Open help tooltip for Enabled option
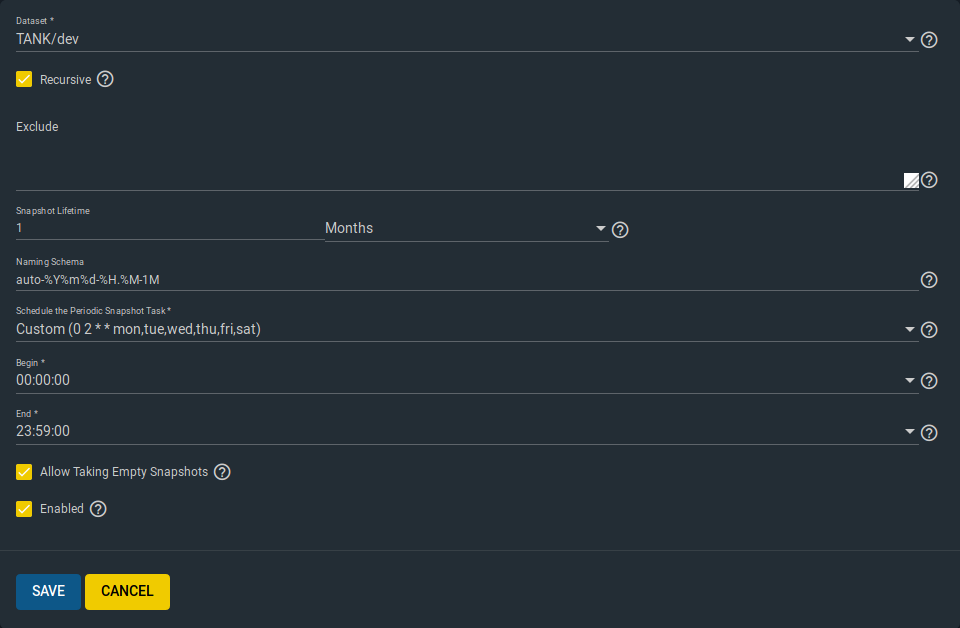Viewport: 960px width, 628px height. [x=98, y=509]
